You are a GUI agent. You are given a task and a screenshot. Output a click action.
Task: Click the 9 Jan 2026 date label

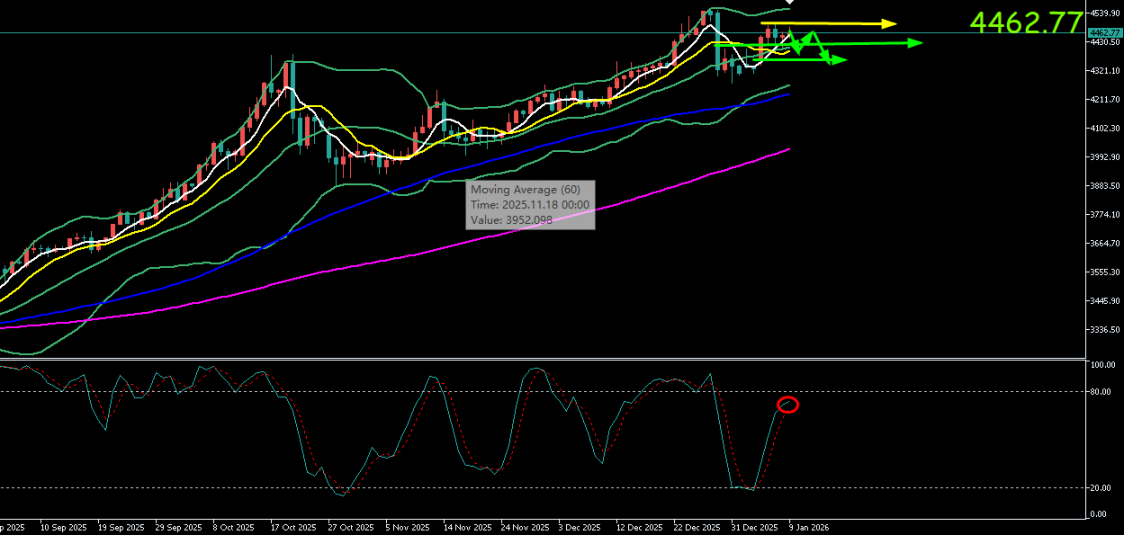(x=809, y=526)
